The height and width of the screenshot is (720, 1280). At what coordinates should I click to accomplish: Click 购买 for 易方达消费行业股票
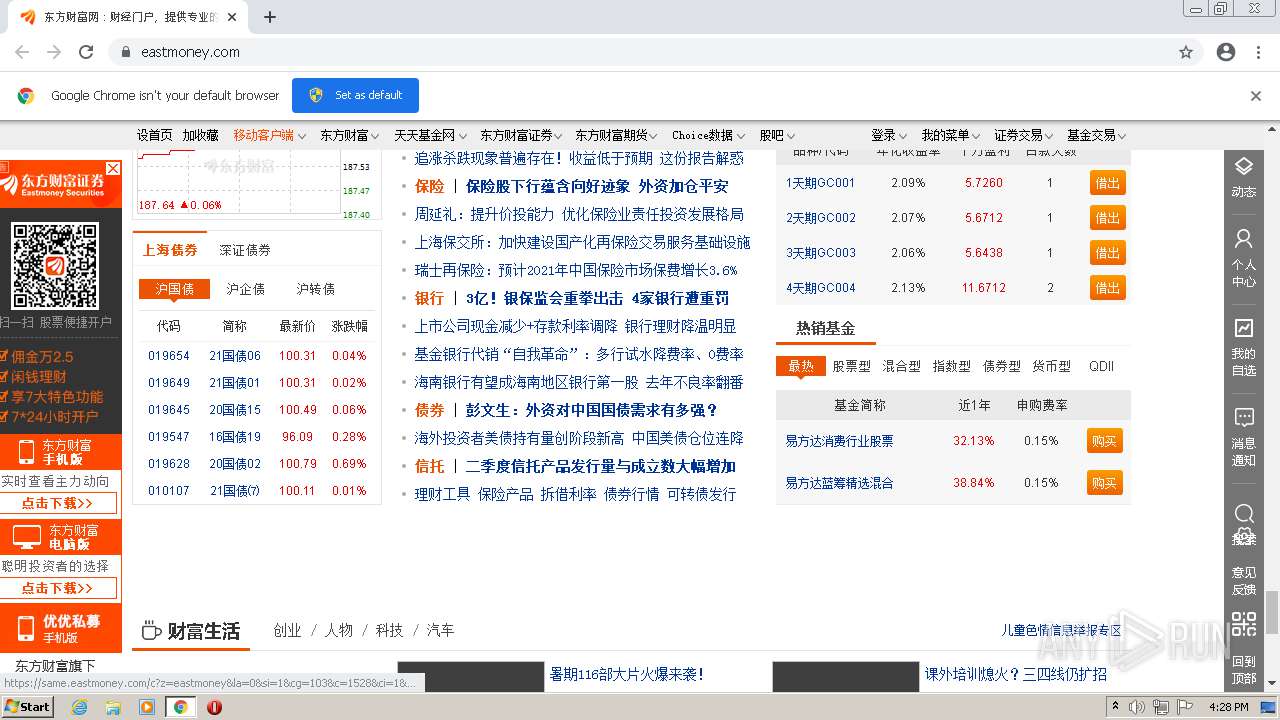tap(1104, 441)
